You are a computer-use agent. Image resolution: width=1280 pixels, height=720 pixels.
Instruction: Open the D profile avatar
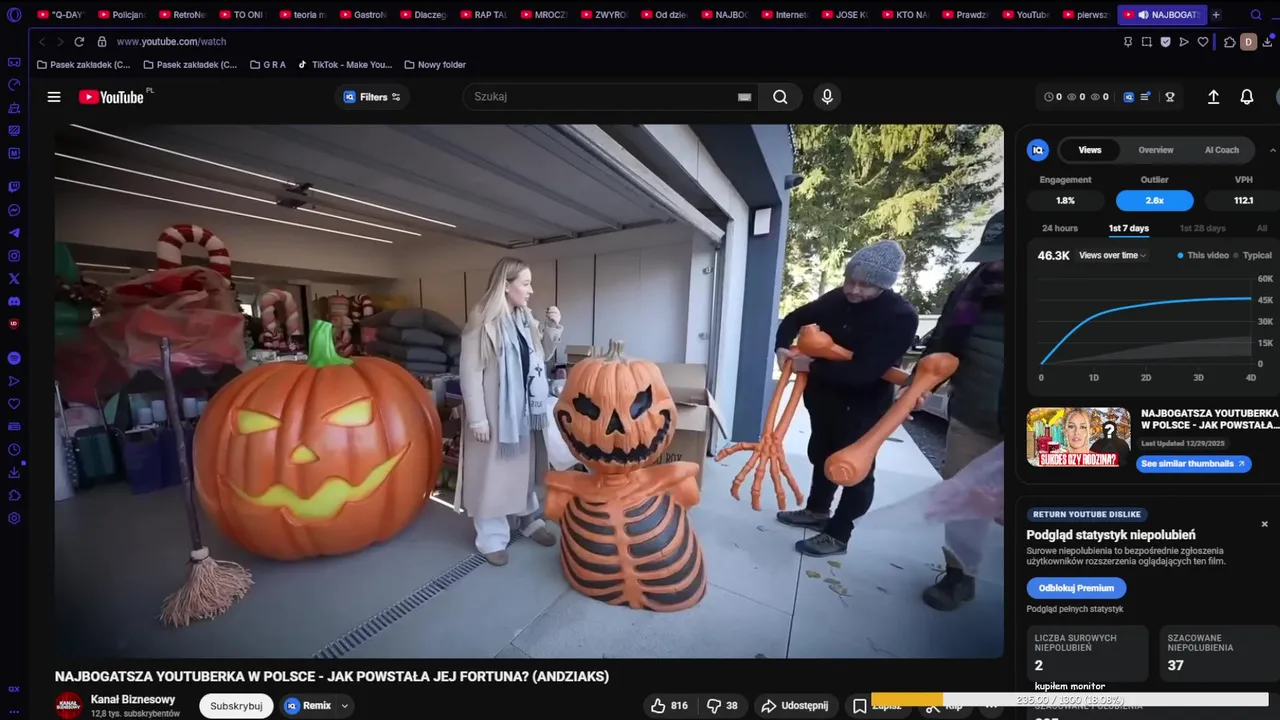coord(1248,42)
